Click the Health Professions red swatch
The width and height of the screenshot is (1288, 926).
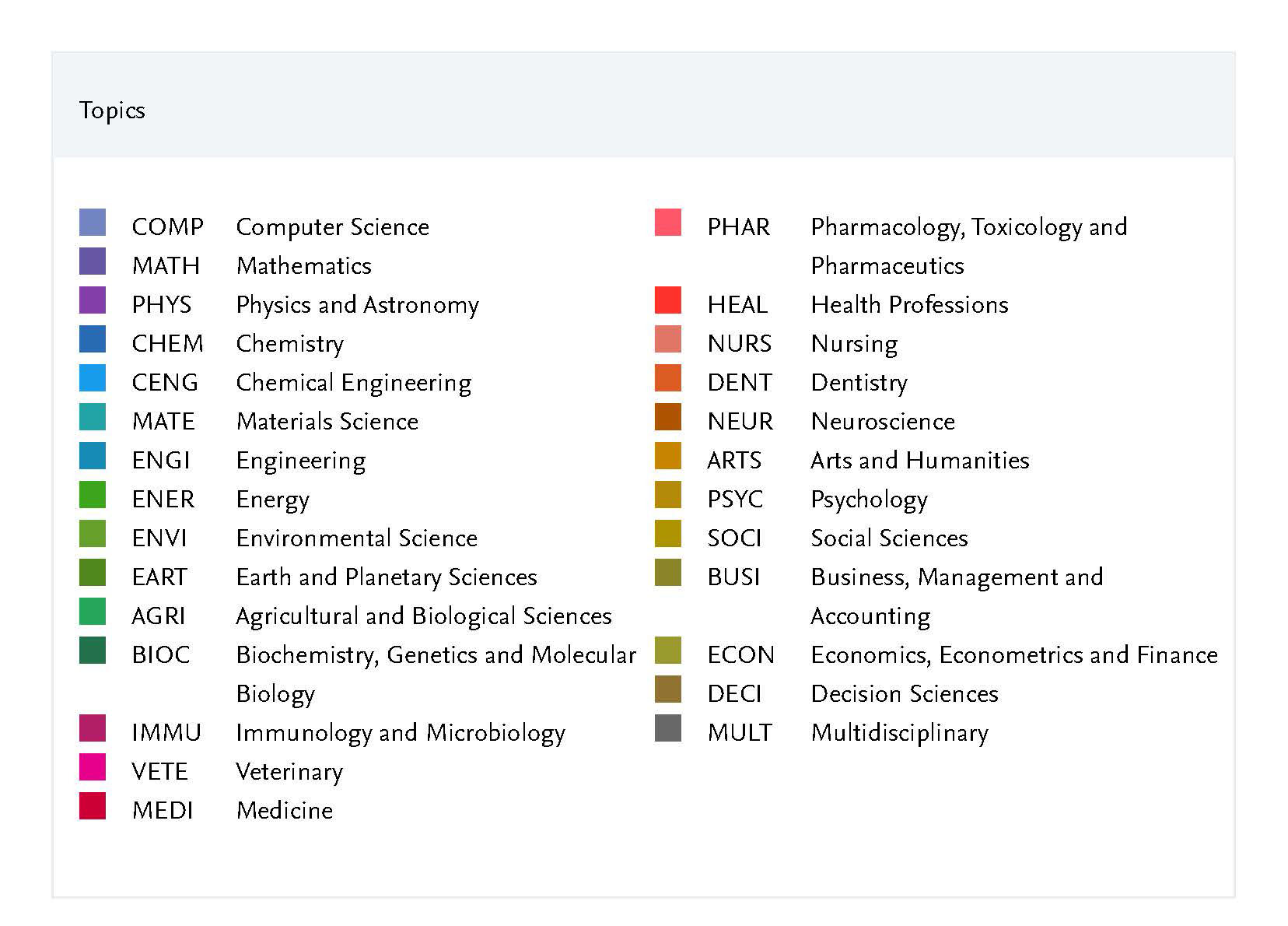click(668, 300)
